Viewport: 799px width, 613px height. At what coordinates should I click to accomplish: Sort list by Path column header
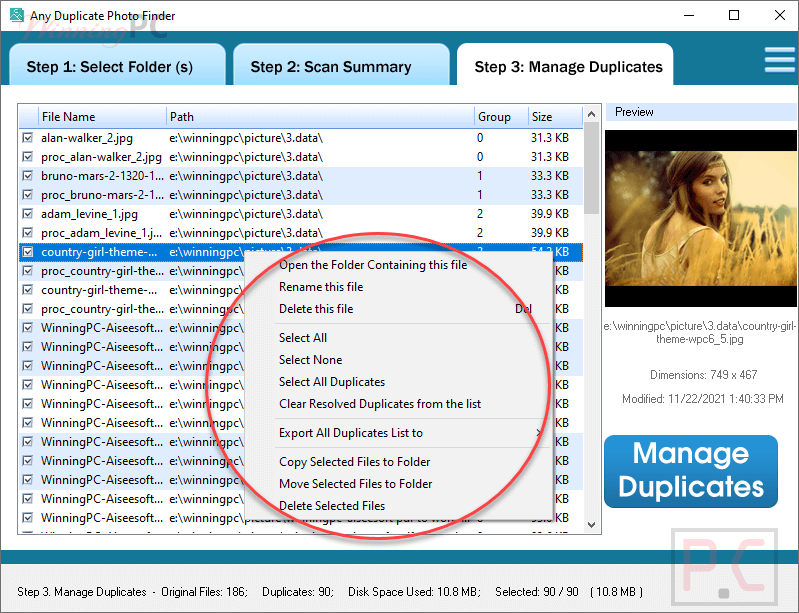point(320,117)
